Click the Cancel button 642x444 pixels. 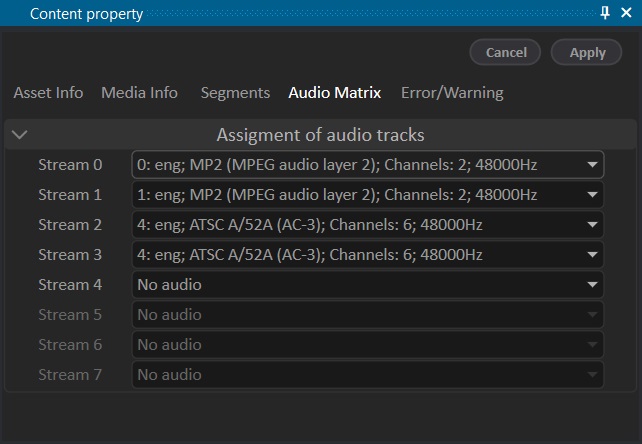505,52
